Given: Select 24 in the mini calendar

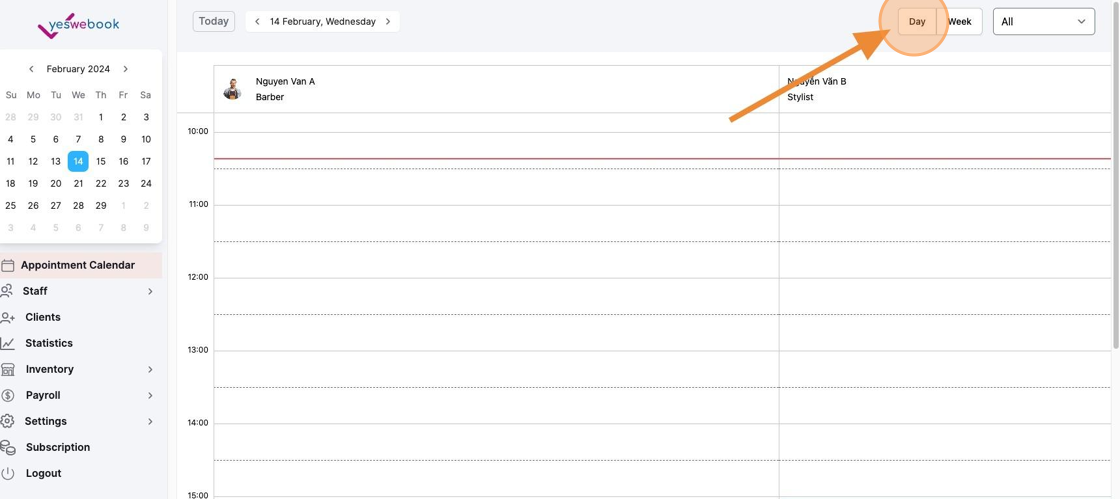Looking at the screenshot, I should [146, 183].
